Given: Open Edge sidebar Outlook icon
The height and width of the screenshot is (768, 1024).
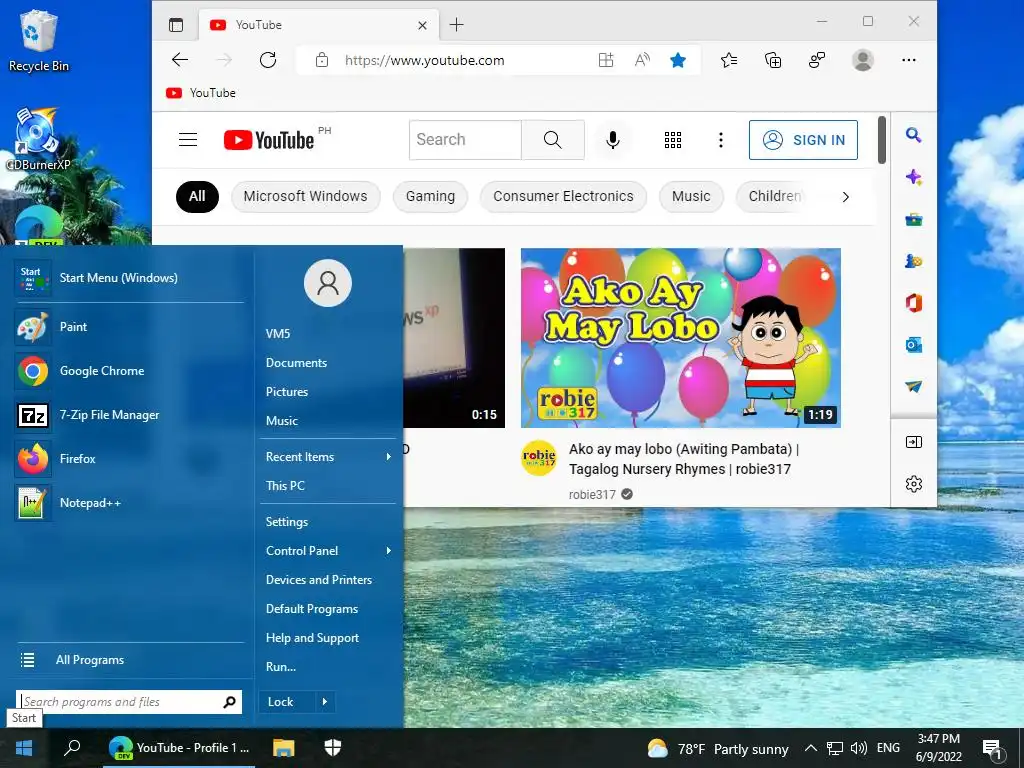Looking at the screenshot, I should [x=914, y=345].
